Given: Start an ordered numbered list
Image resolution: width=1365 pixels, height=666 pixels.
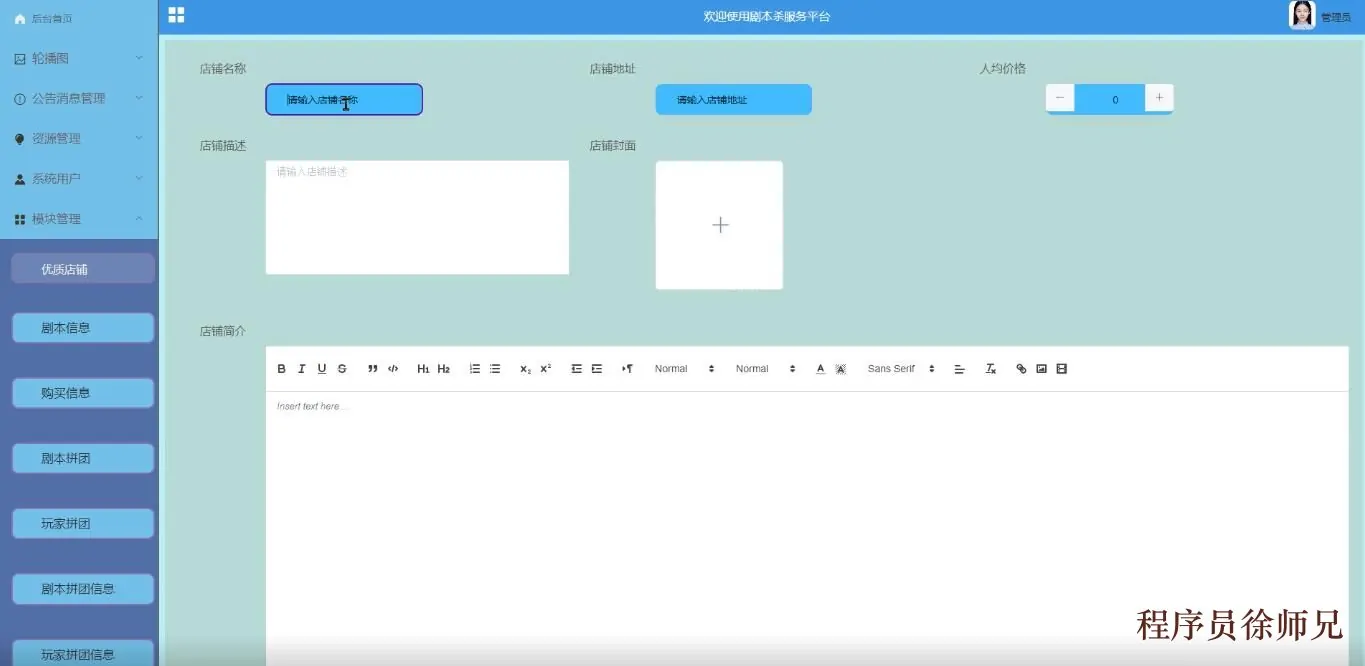Looking at the screenshot, I should [474, 369].
